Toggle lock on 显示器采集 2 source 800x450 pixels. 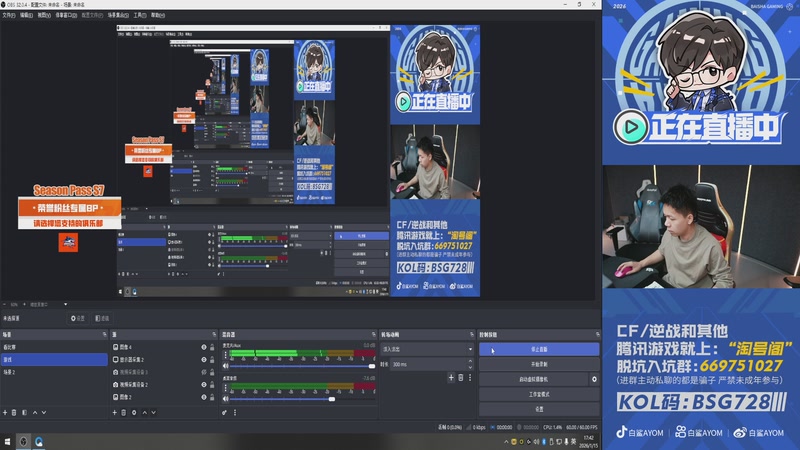pos(212,360)
